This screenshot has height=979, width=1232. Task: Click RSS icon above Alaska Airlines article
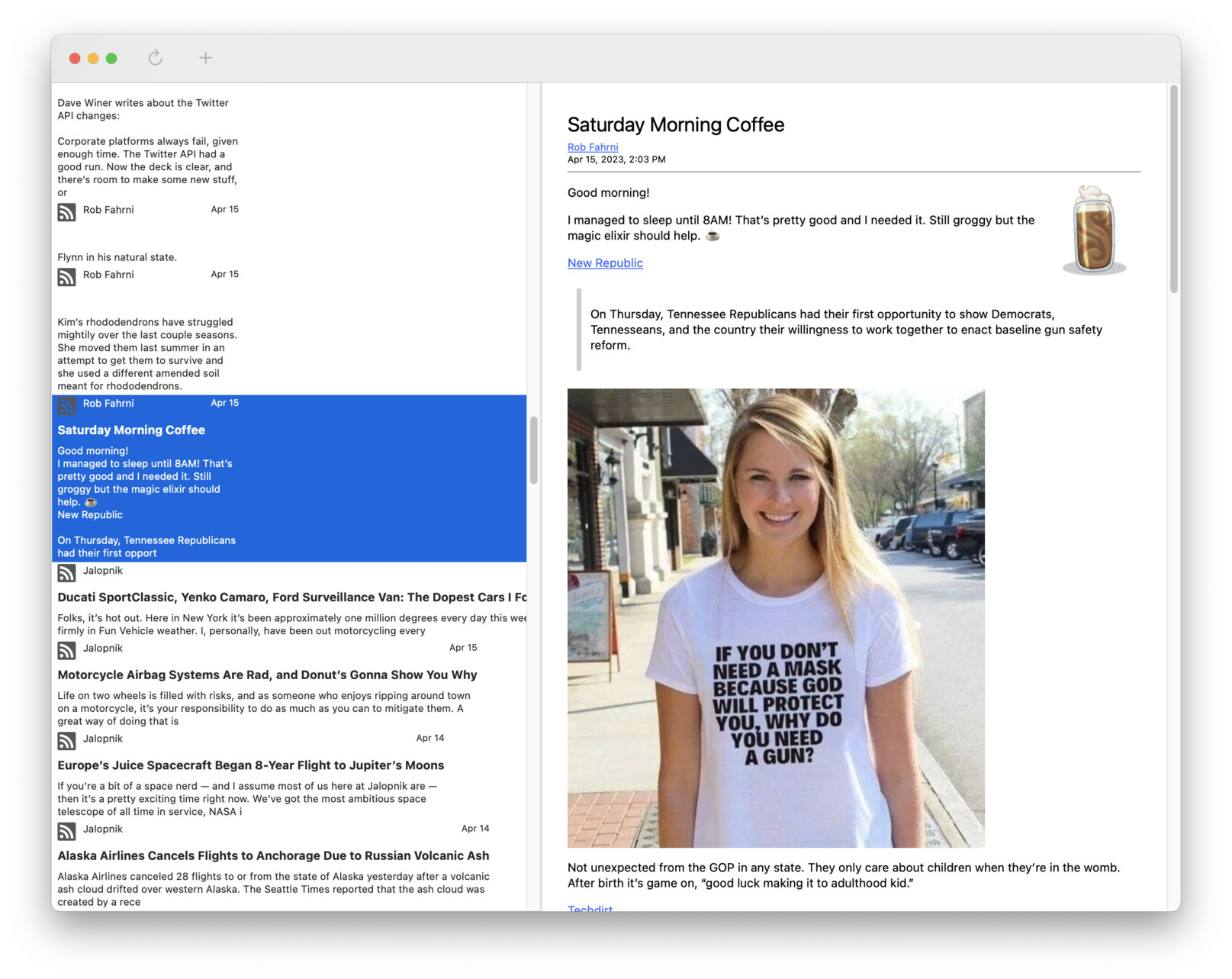[67, 832]
